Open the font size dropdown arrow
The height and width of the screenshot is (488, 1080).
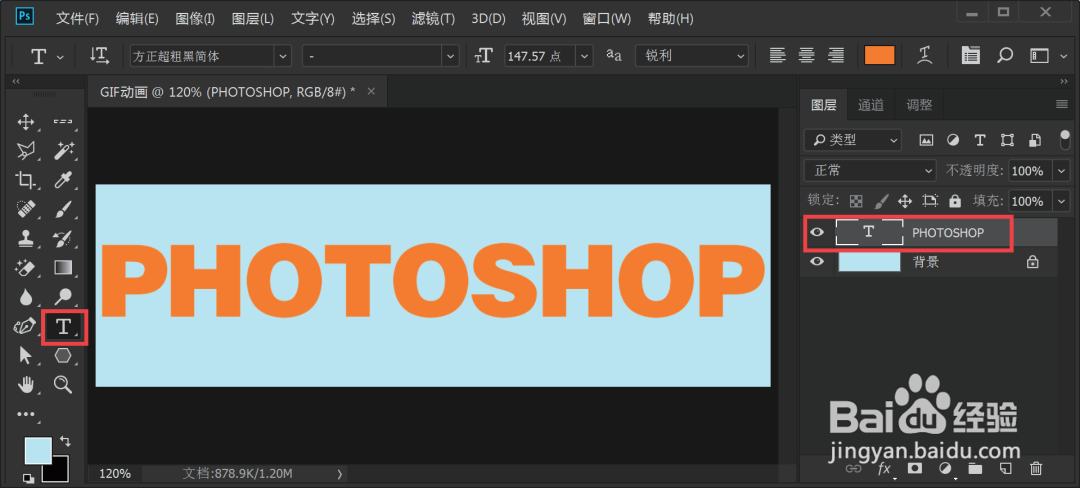coord(585,56)
